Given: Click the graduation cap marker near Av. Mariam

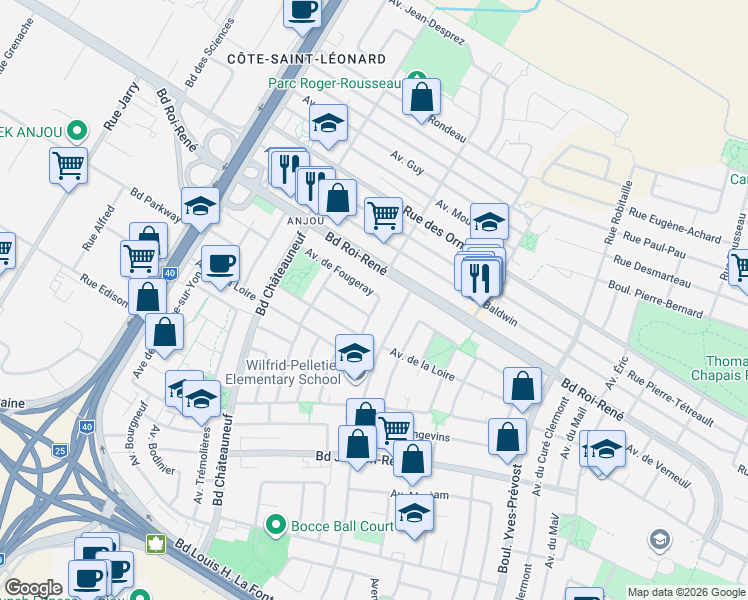Looking at the screenshot, I should [414, 515].
